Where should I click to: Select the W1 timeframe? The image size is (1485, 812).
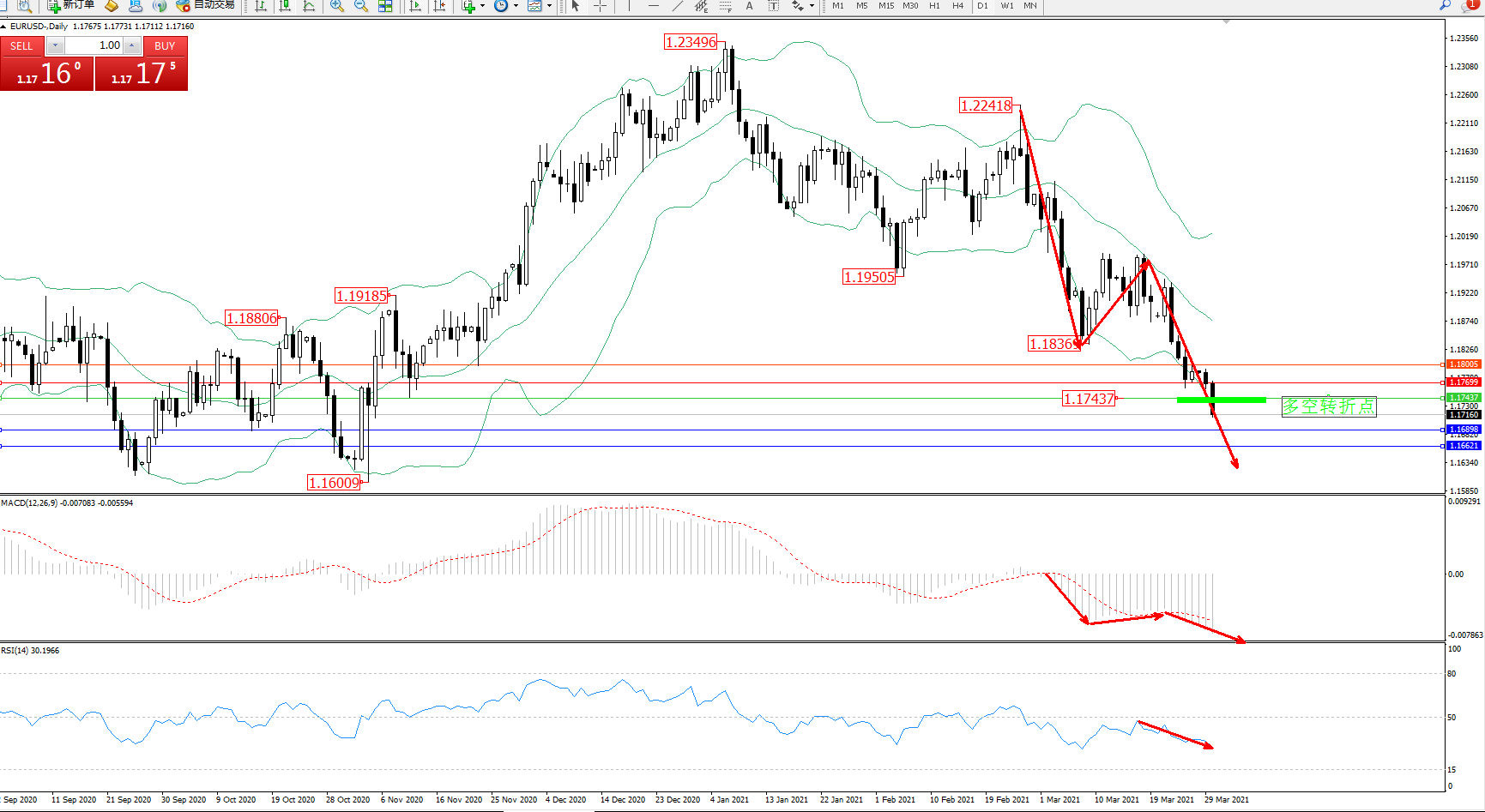point(1006,6)
